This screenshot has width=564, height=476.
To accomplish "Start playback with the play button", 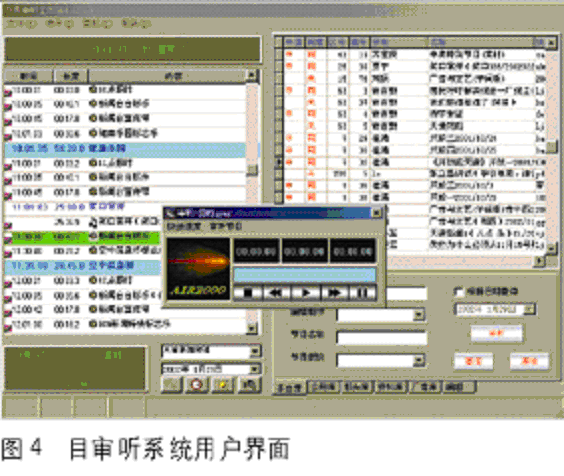I will pos(305,293).
